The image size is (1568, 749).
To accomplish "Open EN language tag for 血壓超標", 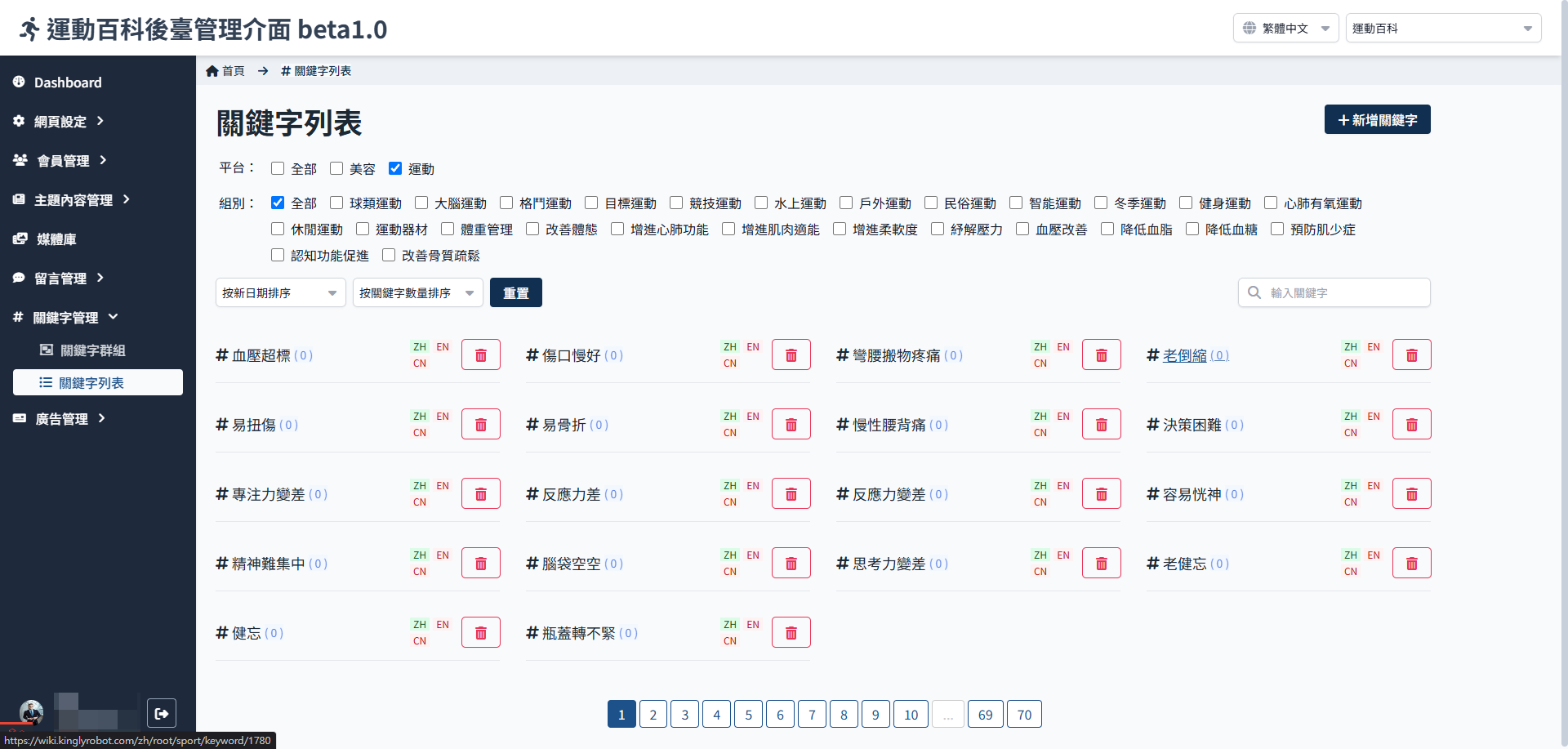I will pos(443,347).
